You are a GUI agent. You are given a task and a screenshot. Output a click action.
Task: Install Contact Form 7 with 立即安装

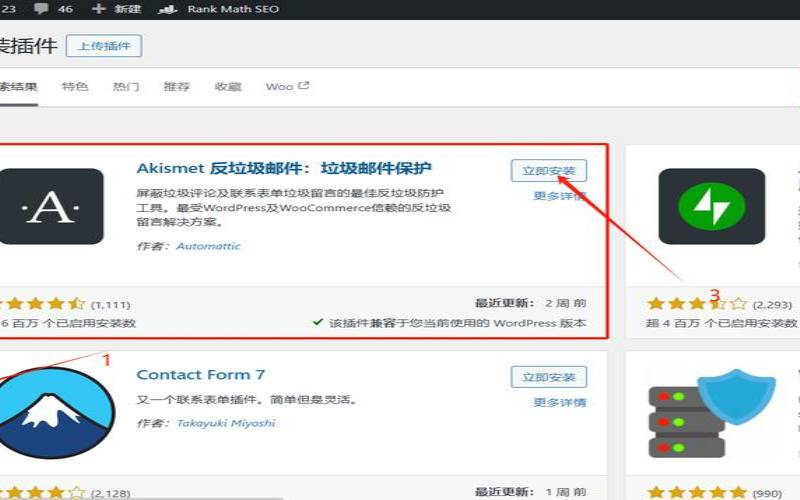548,377
